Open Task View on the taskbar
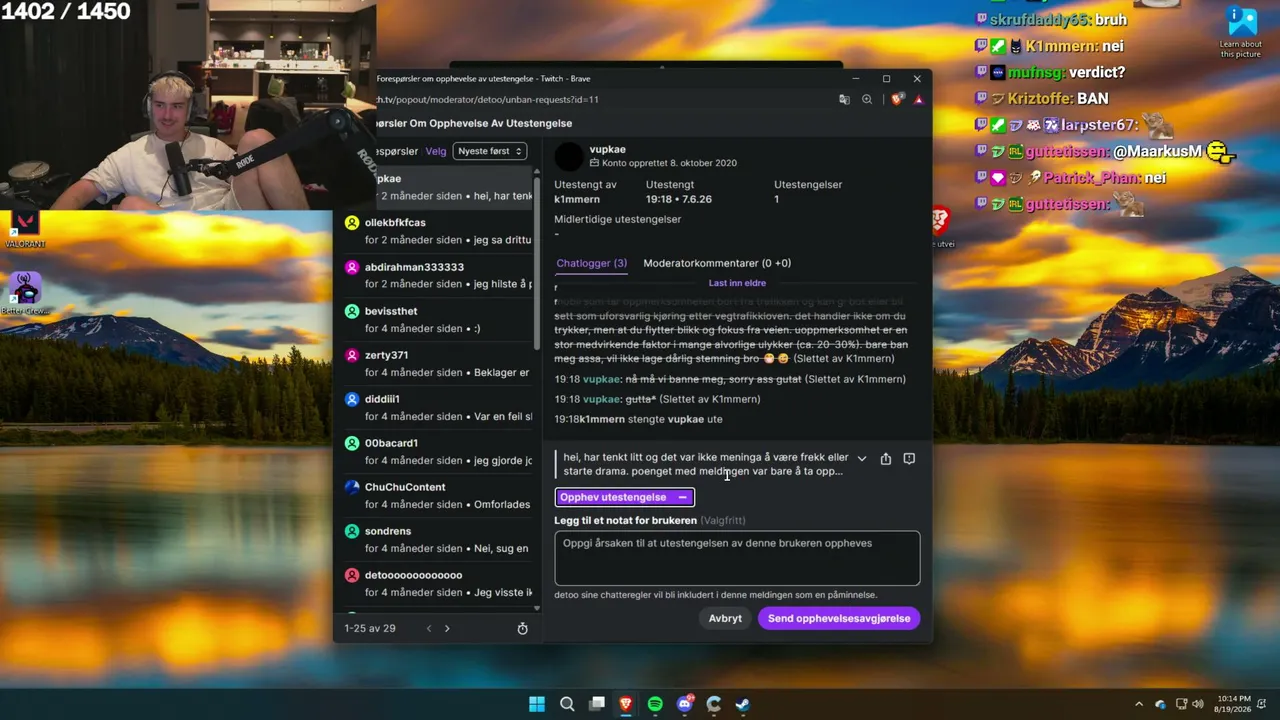Screen dimensions: 1280x720 [597, 704]
